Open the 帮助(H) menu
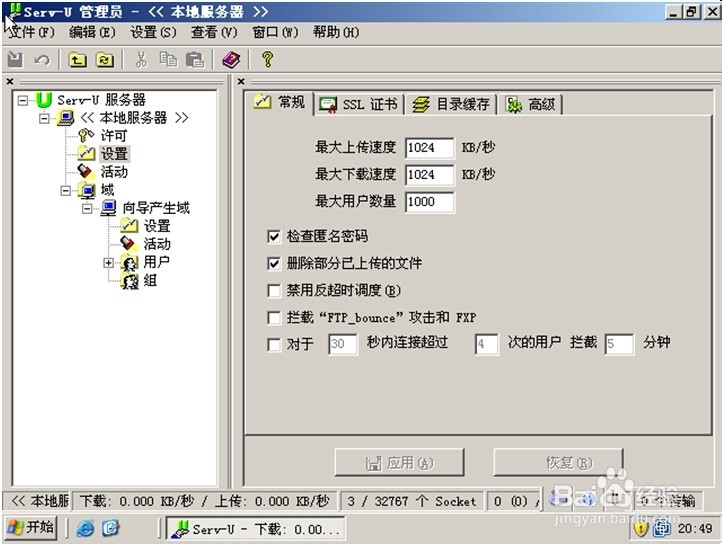Viewport: 722px width, 544px height. [336, 32]
